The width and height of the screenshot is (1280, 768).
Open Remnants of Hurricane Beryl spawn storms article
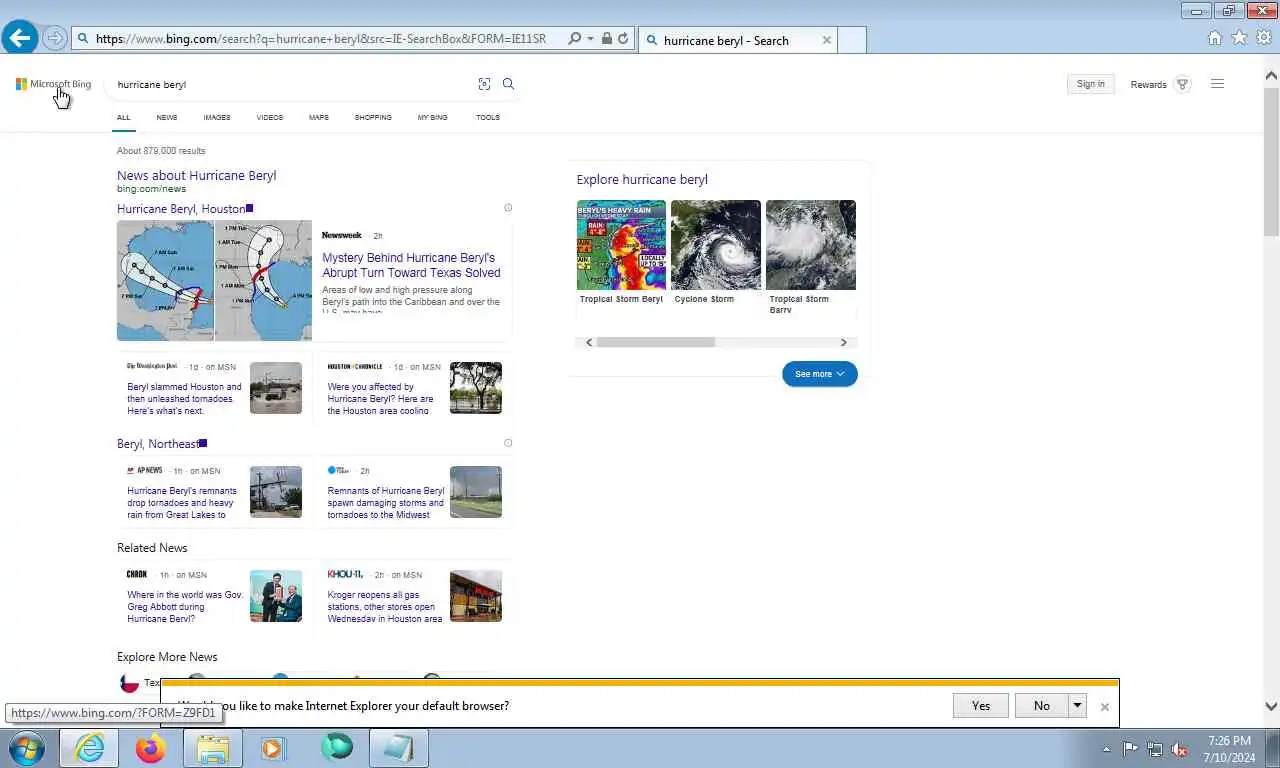[386, 502]
